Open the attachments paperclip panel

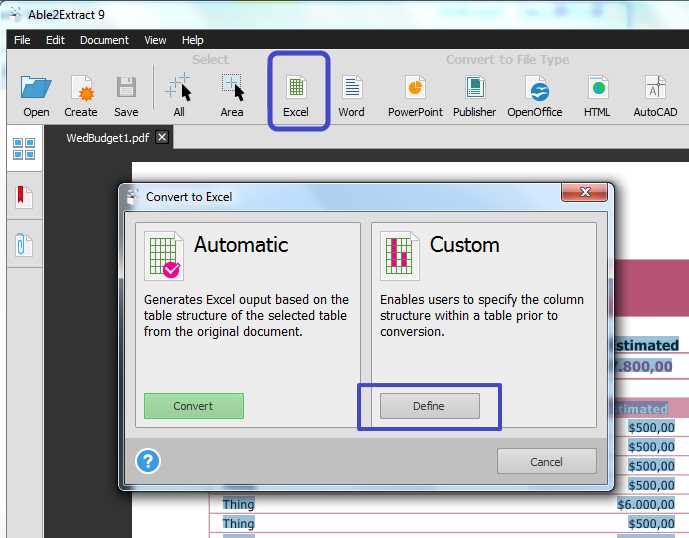point(24,244)
